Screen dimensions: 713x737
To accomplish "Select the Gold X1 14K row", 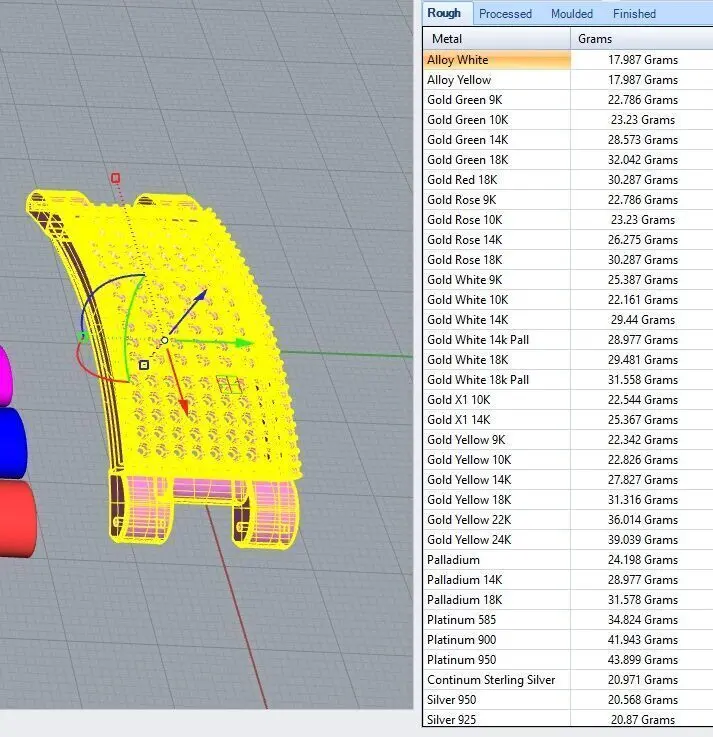I will (x=568, y=419).
